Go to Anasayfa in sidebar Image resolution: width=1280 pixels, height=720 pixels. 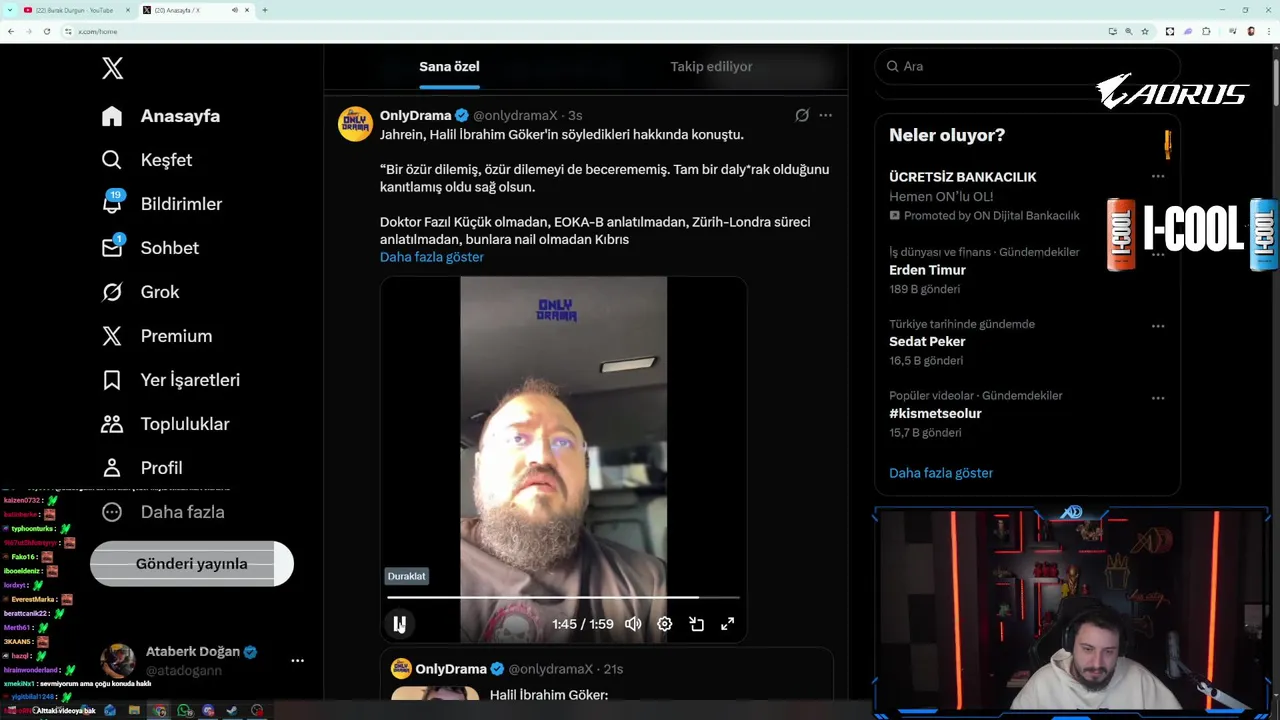pos(161,116)
